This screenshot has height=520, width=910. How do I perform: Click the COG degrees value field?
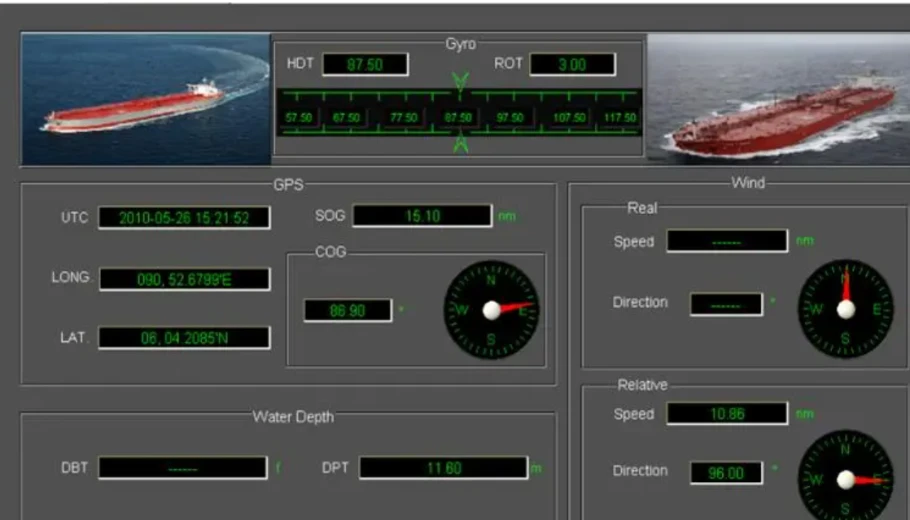(348, 311)
